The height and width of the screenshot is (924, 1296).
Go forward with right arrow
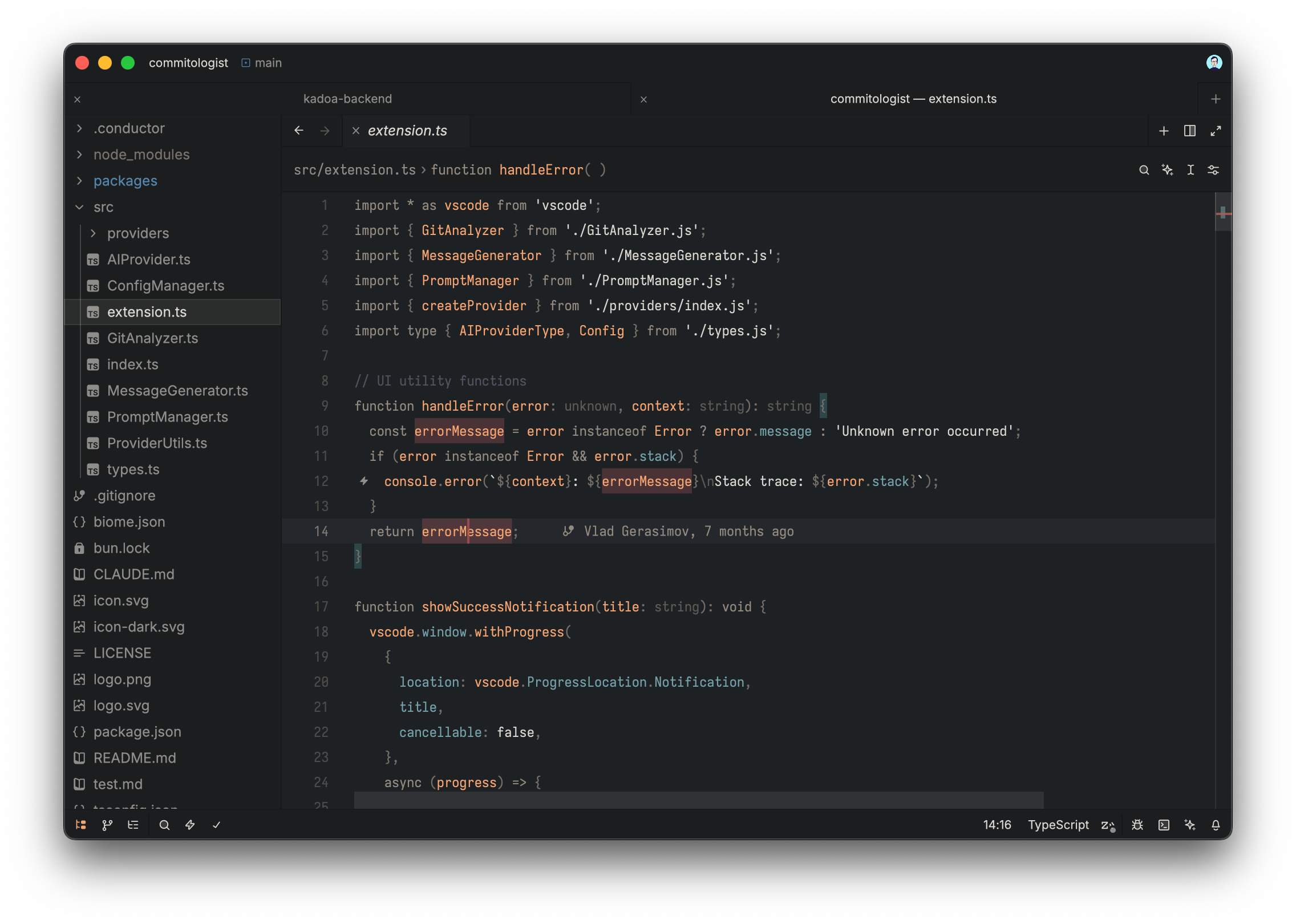point(325,131)
